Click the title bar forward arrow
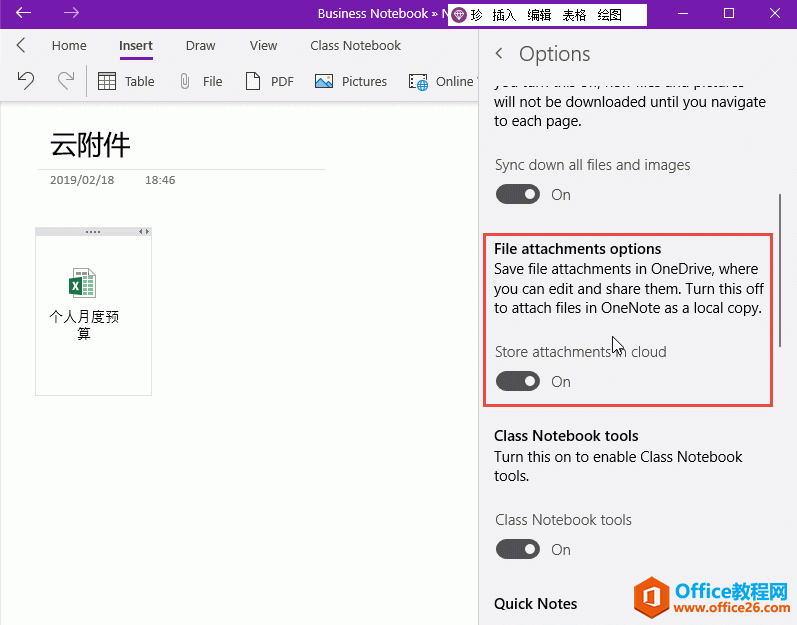 pos(71,13)
